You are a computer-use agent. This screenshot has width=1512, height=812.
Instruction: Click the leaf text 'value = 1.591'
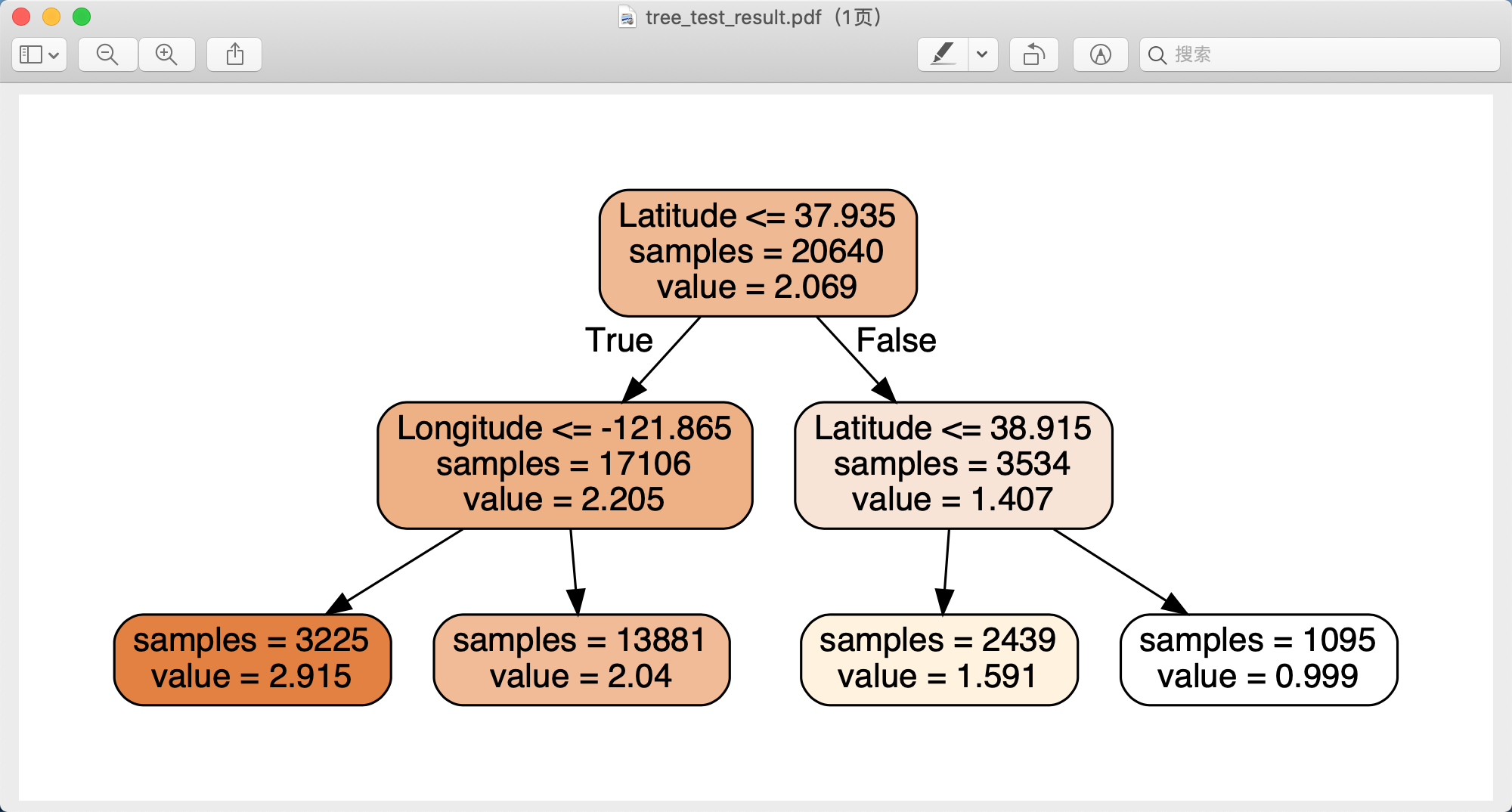[x=937, y=676]
